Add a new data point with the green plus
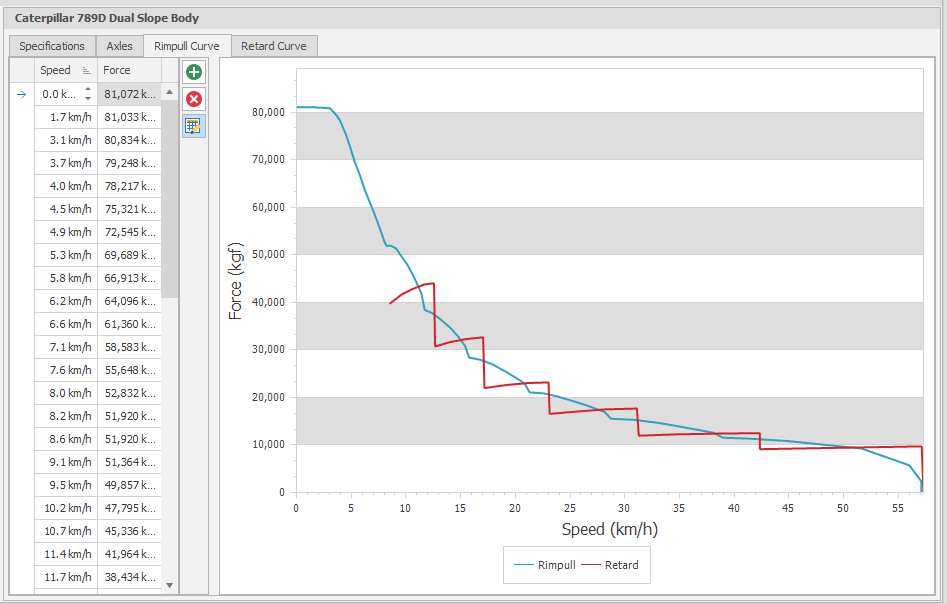947x604 pixels. click(x=193, y=71)
